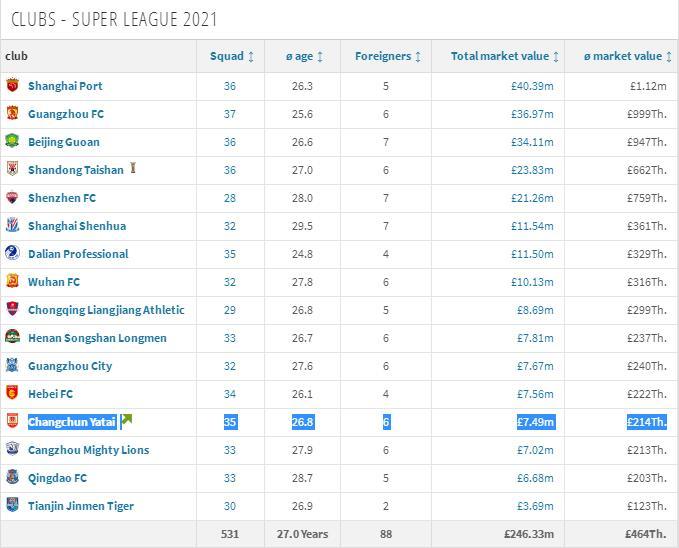Click the Chongqing Liangjiang Athletic crest
Viewport: 679px width, 548px height.
(x=12, y=308)
